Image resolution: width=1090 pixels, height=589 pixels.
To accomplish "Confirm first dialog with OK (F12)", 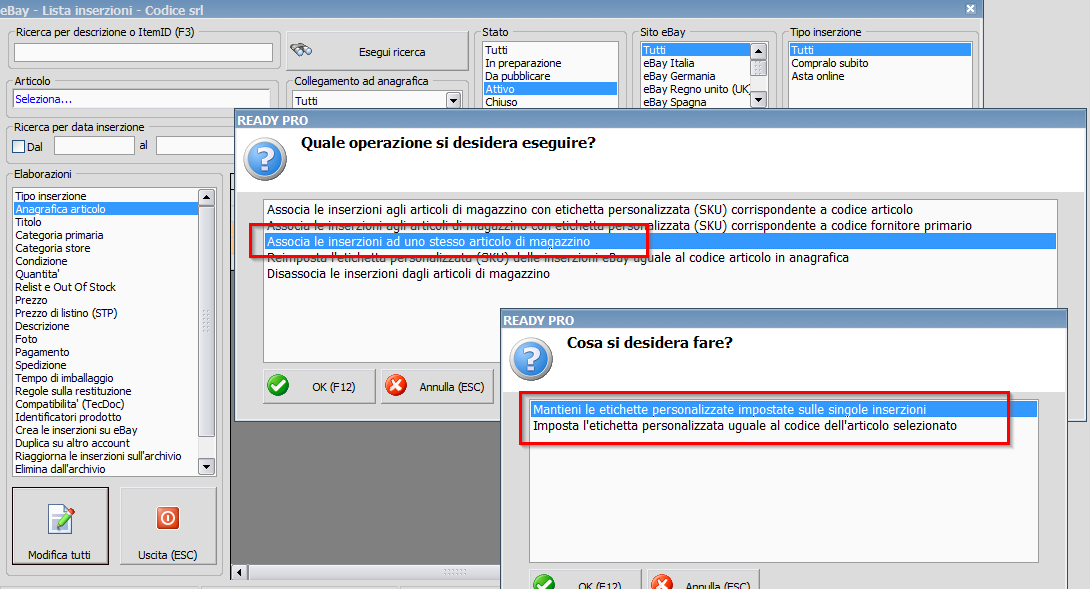I will point(319,386).
